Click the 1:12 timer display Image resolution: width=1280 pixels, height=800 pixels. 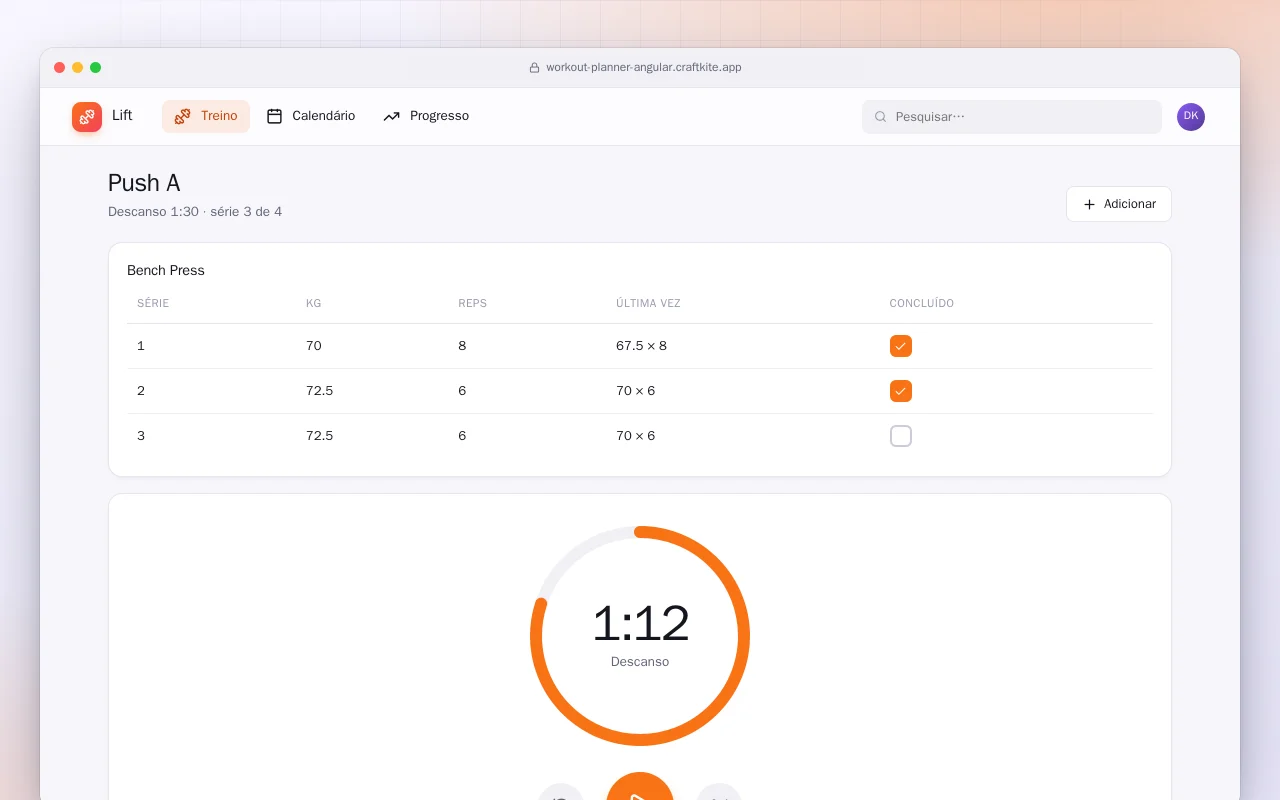coord(640,624)
